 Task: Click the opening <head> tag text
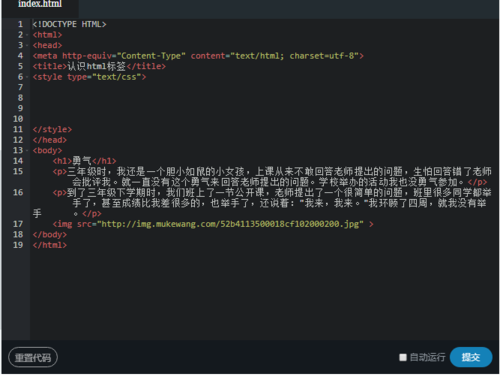[x=47, y=45]
